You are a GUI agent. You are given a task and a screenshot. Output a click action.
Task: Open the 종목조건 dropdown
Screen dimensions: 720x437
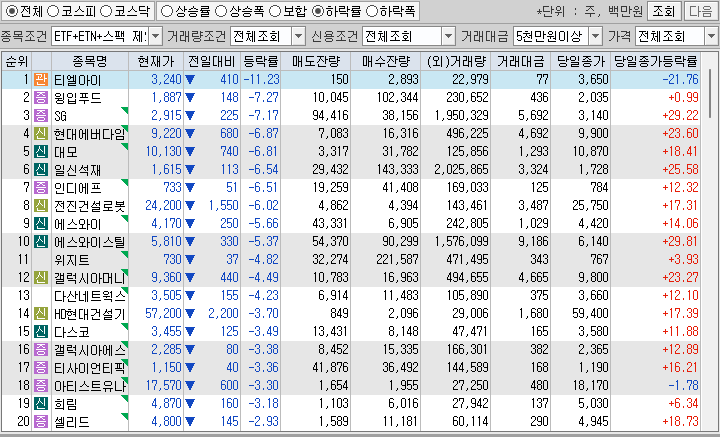point(156,36)
